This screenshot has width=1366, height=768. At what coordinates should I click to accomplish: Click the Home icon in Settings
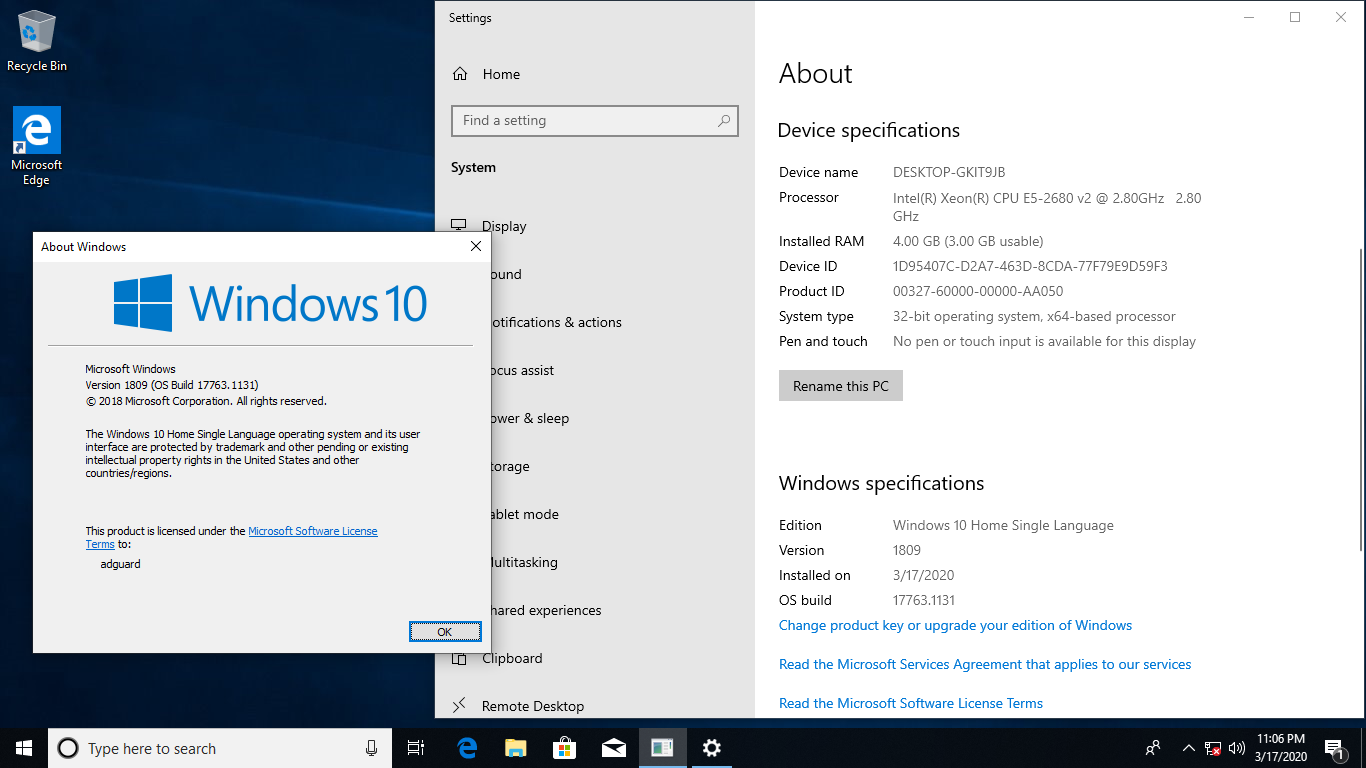pyautogui.click(x=460, y=74)
